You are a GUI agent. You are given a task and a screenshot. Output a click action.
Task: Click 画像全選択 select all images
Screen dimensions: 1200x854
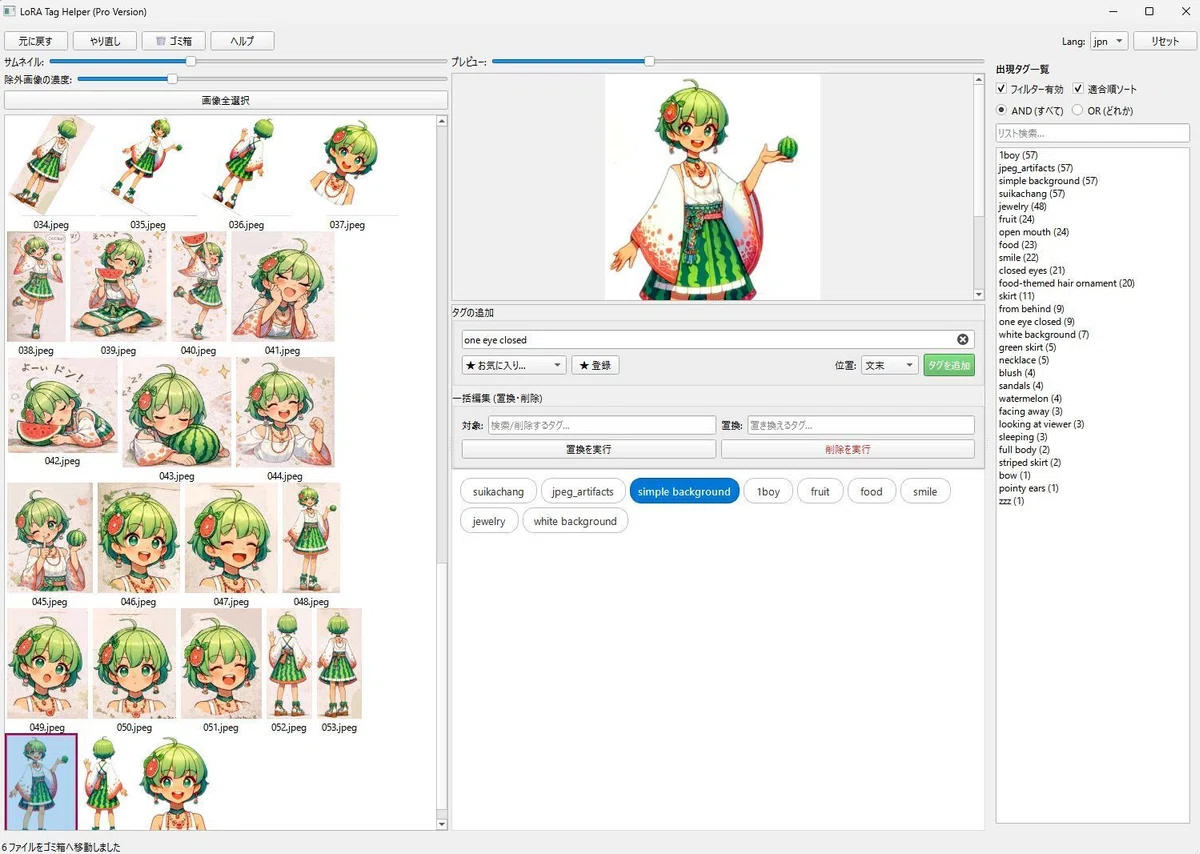[226, 100]
